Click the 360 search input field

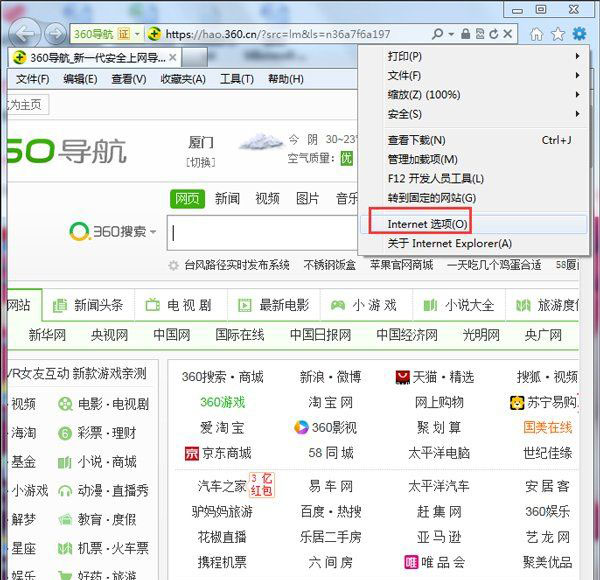click(262, 233)
